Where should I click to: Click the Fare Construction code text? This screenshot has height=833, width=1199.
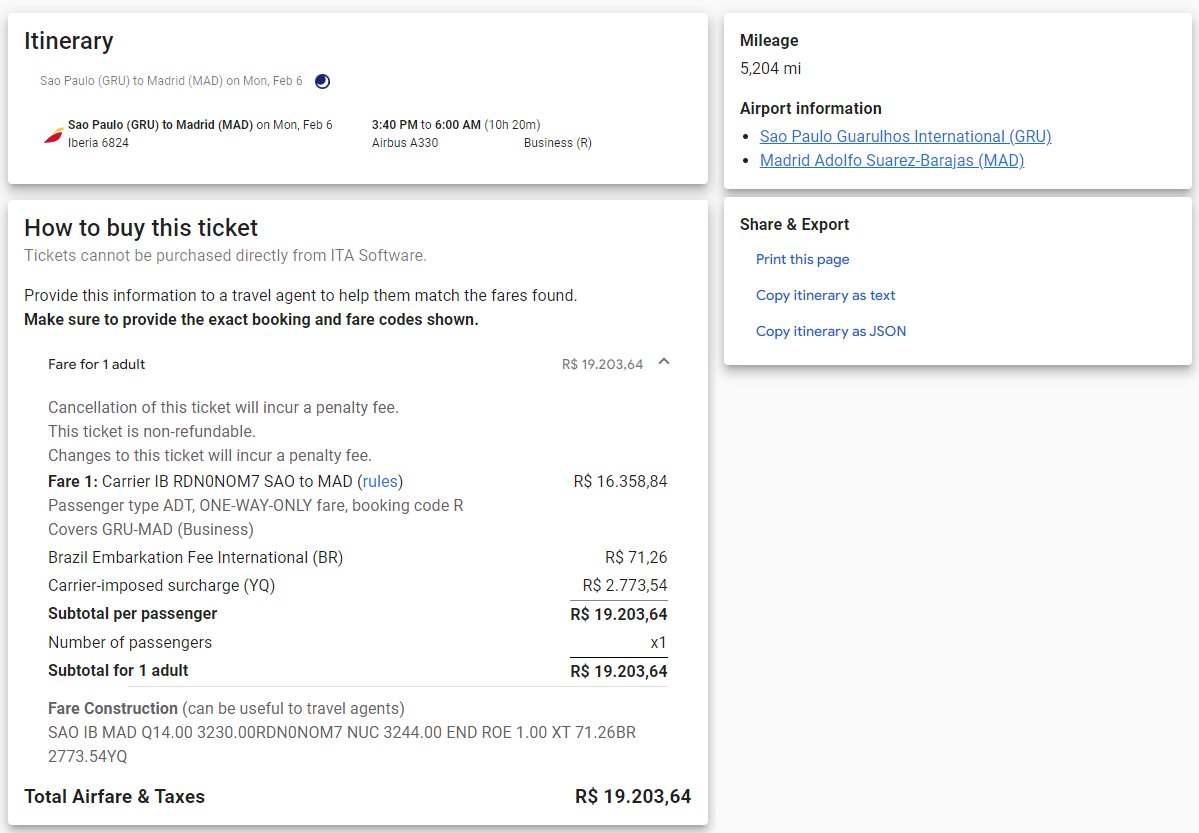[341, 744]
